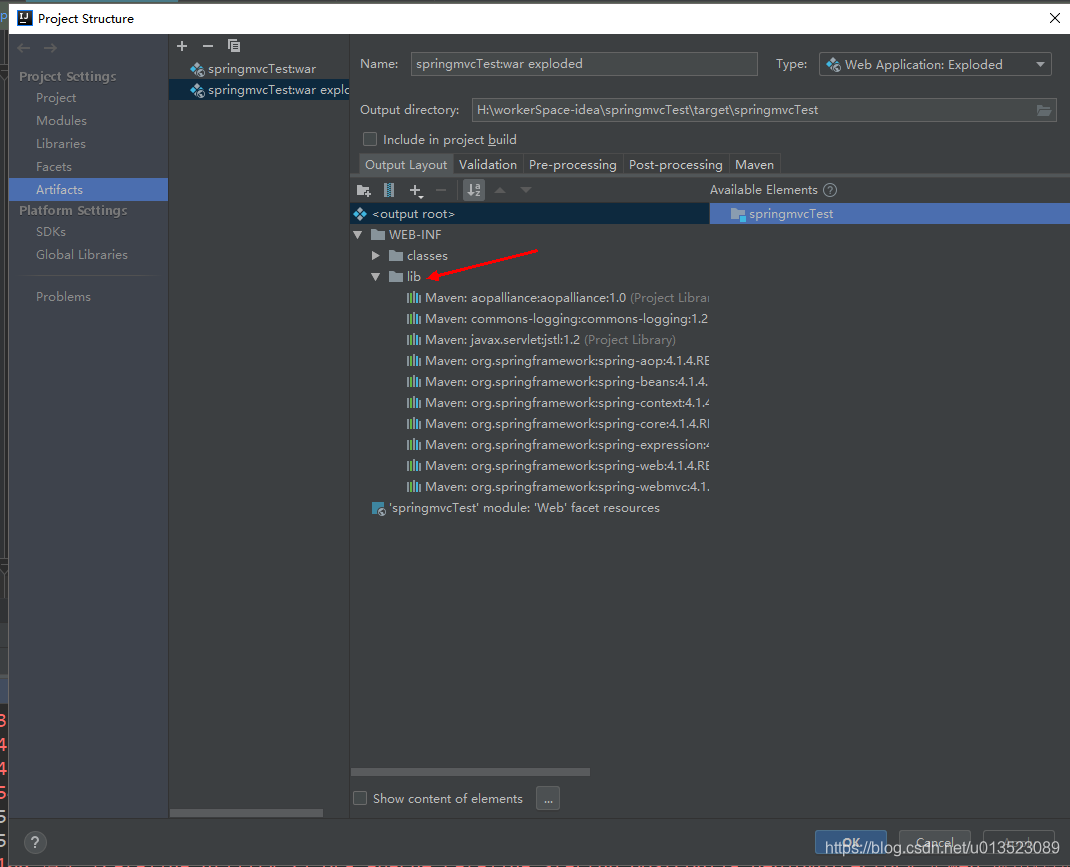
Task: Select the Maven spring-webmvc library
Action: [x=557, y=487]
